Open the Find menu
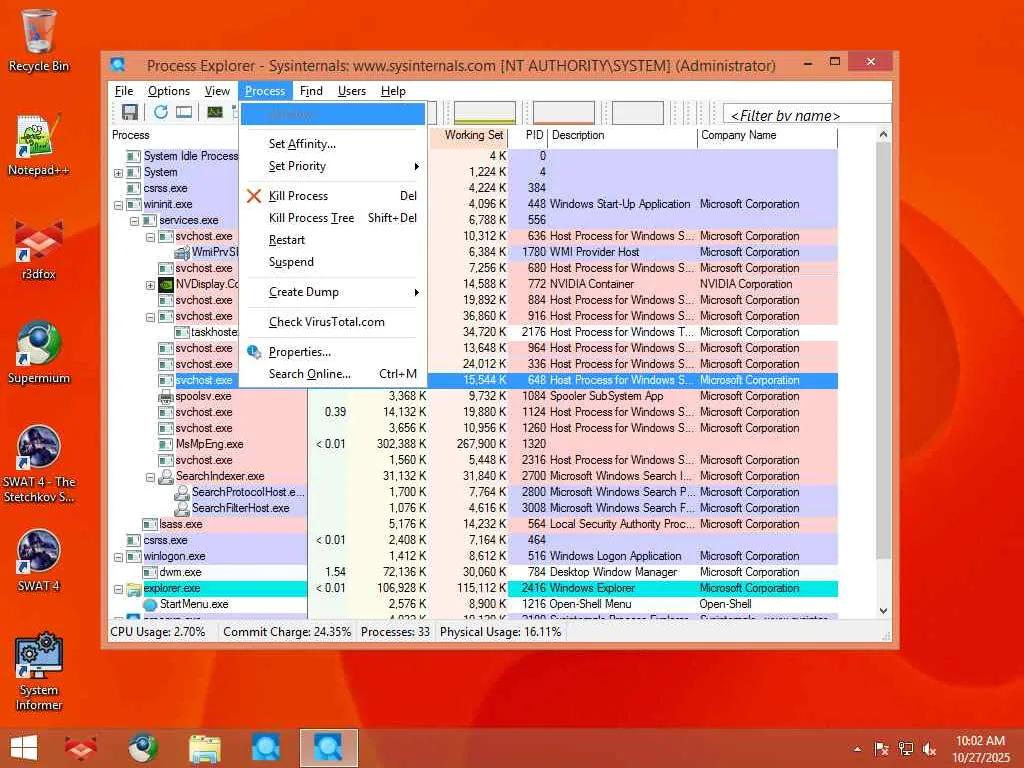 point(311,91)
